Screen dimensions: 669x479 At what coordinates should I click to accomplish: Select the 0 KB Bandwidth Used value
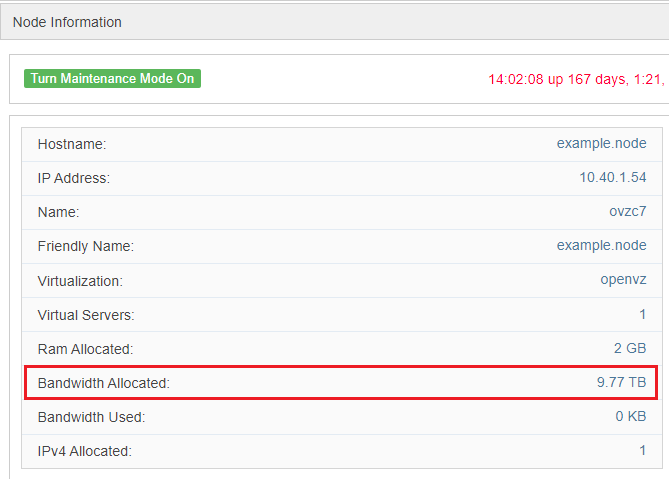630,417
